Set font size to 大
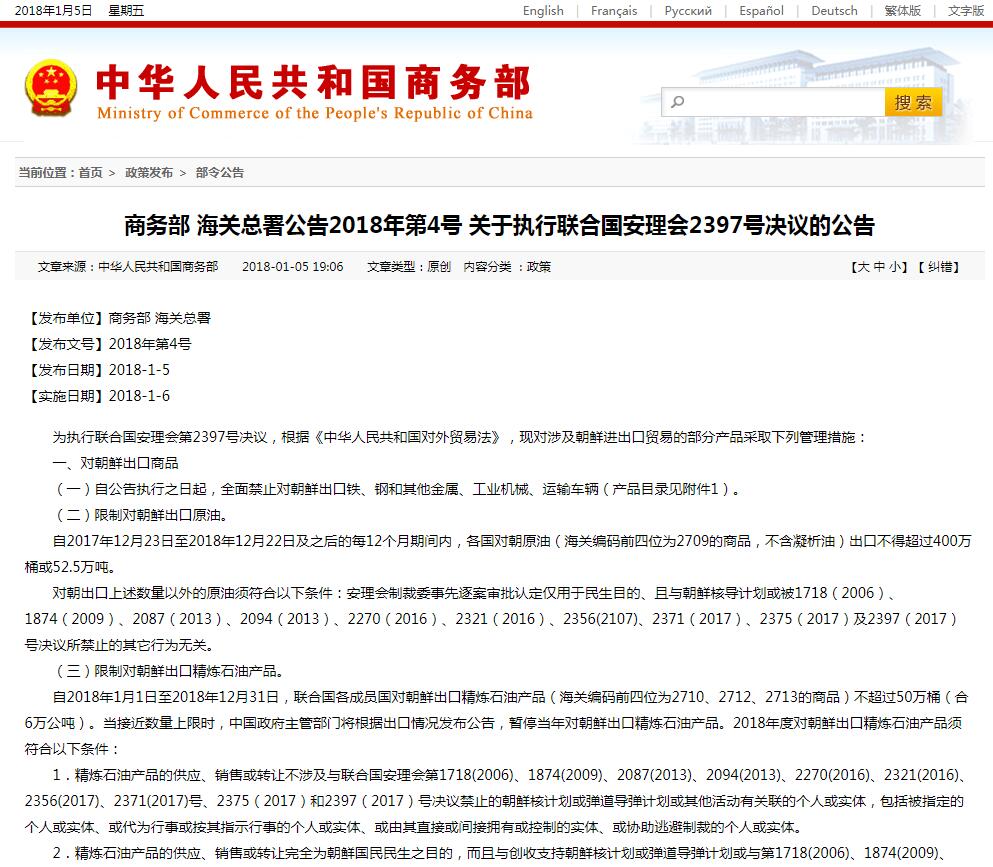The height and width of the screenshot is (867, 993). (x=863, y=267)
